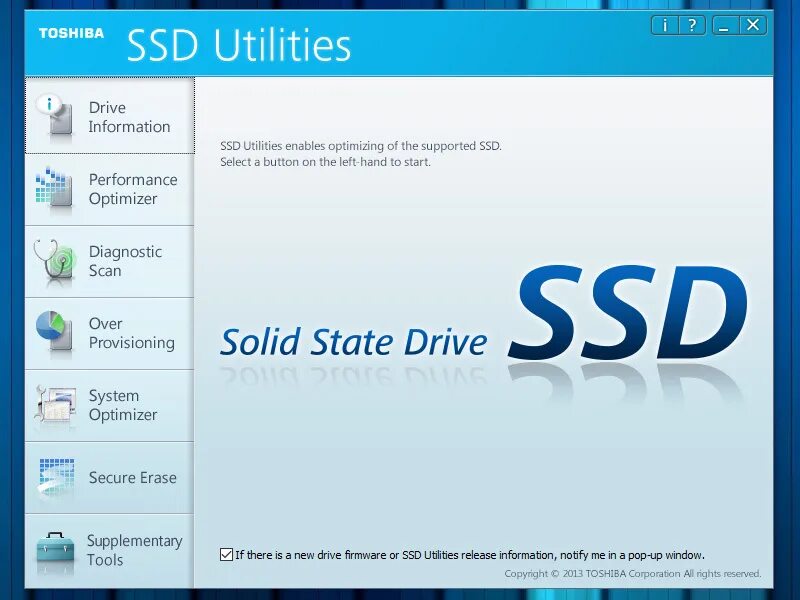Close the SSD Utilities window
Viewport: 800px width, 600px height.
pyautogui.click(x=753, y=25)
